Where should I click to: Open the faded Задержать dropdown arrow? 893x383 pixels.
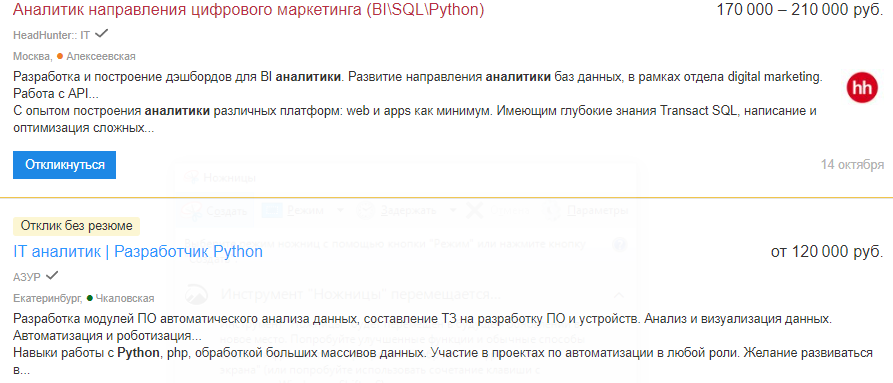pyautogui.click(x=453, y=211)
